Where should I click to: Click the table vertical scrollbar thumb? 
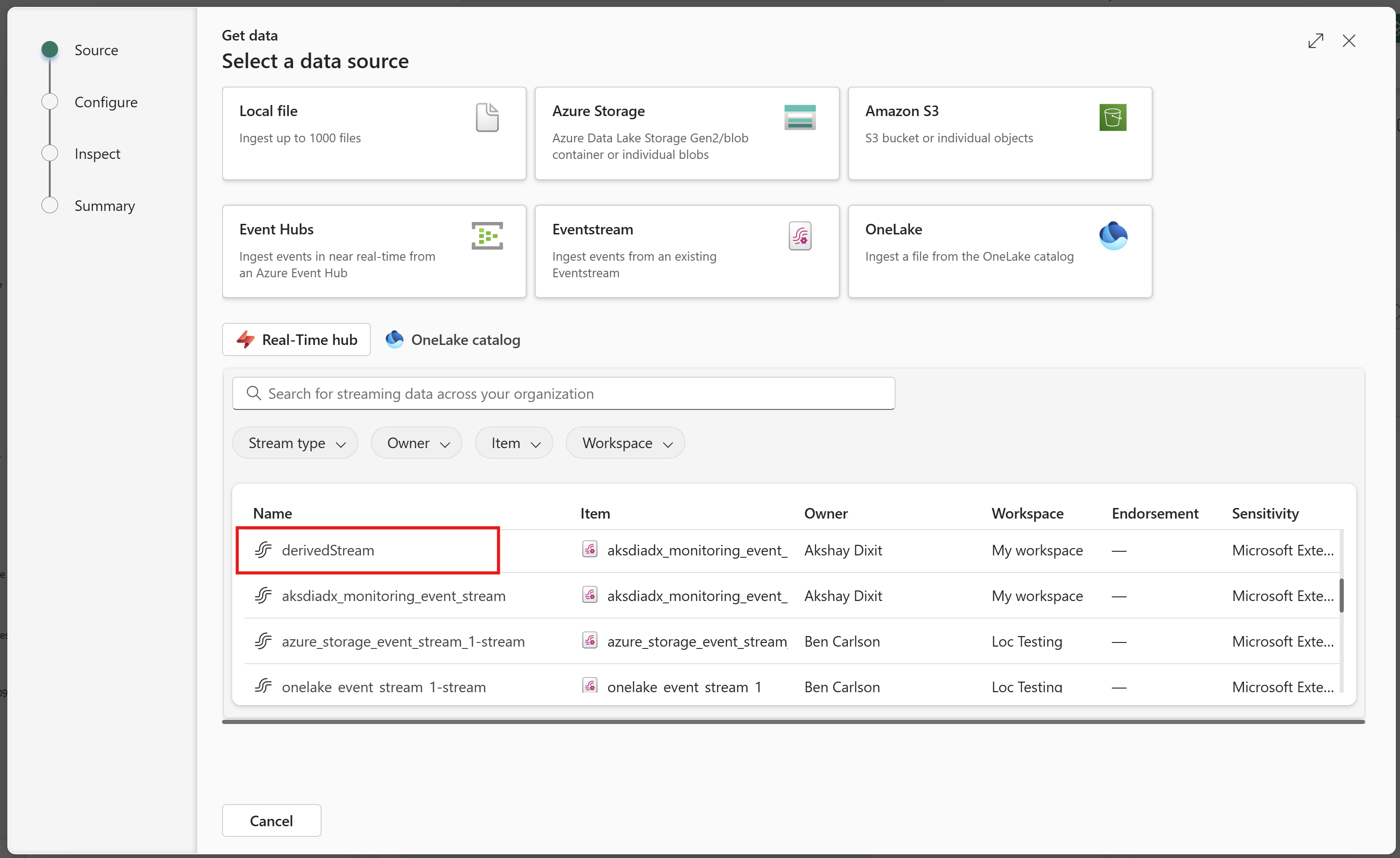click(1341, 595)
